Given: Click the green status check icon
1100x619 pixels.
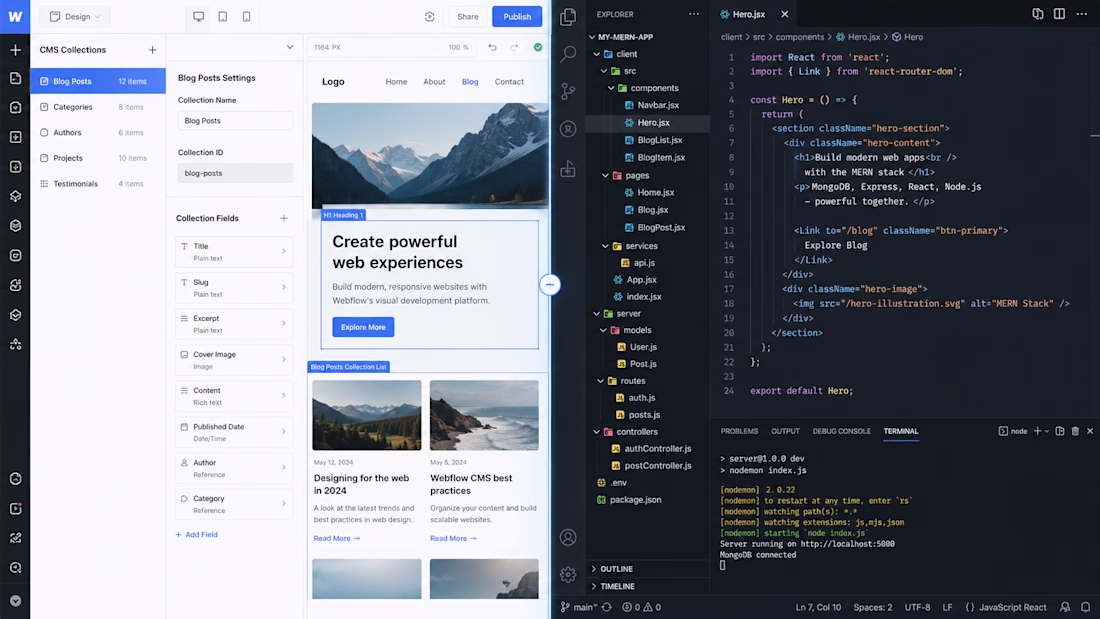Looking at the screenshot, I should click(538, 47).
